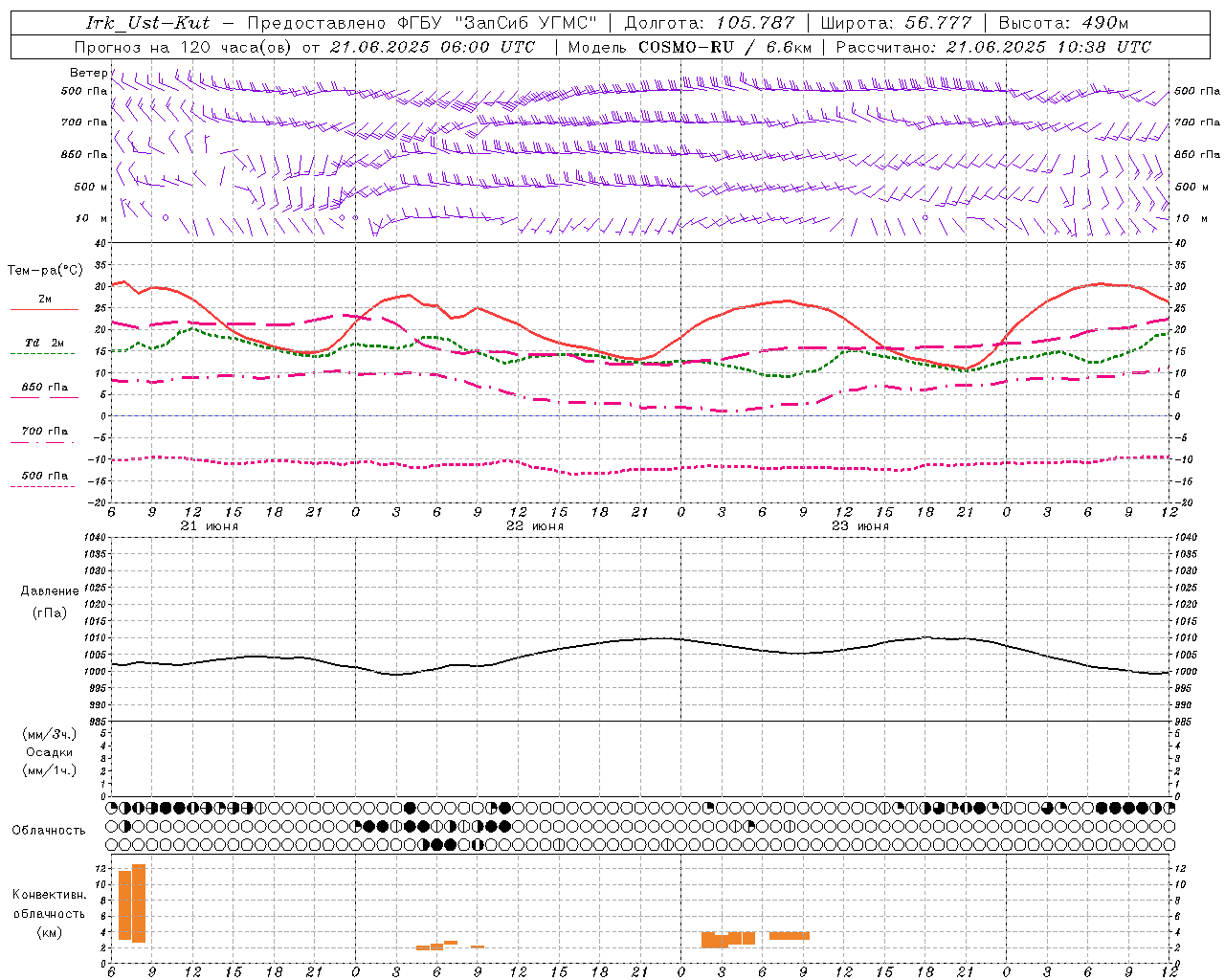Click the 700 гПа temperature legend label
Image resolution: width=1225 pixels, height=980 pixels.
tap(45, 432)
